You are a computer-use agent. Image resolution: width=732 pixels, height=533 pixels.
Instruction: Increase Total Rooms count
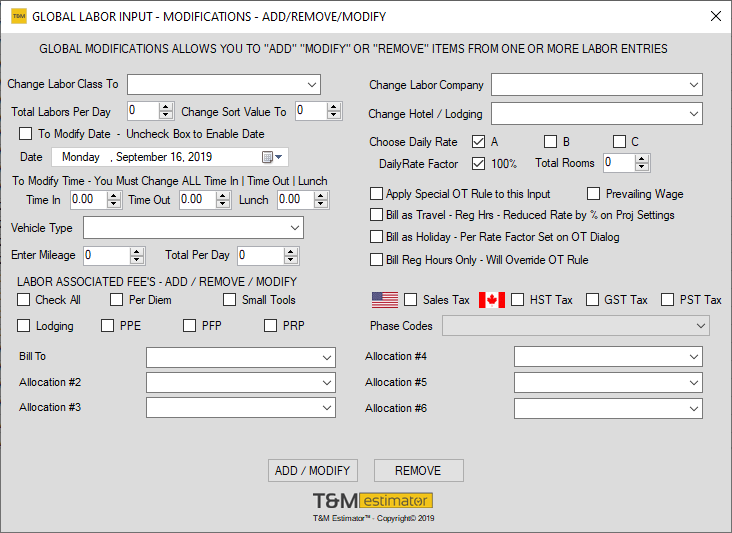[x=642, y=159]
